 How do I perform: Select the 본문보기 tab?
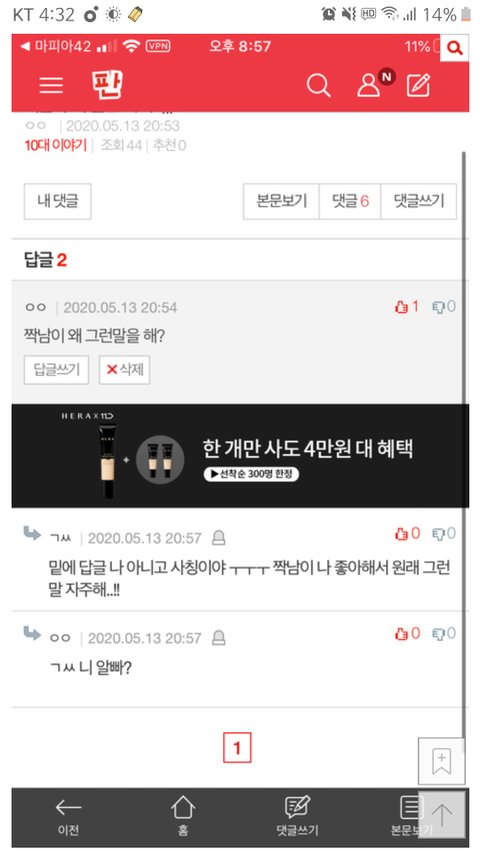(281, 201)
